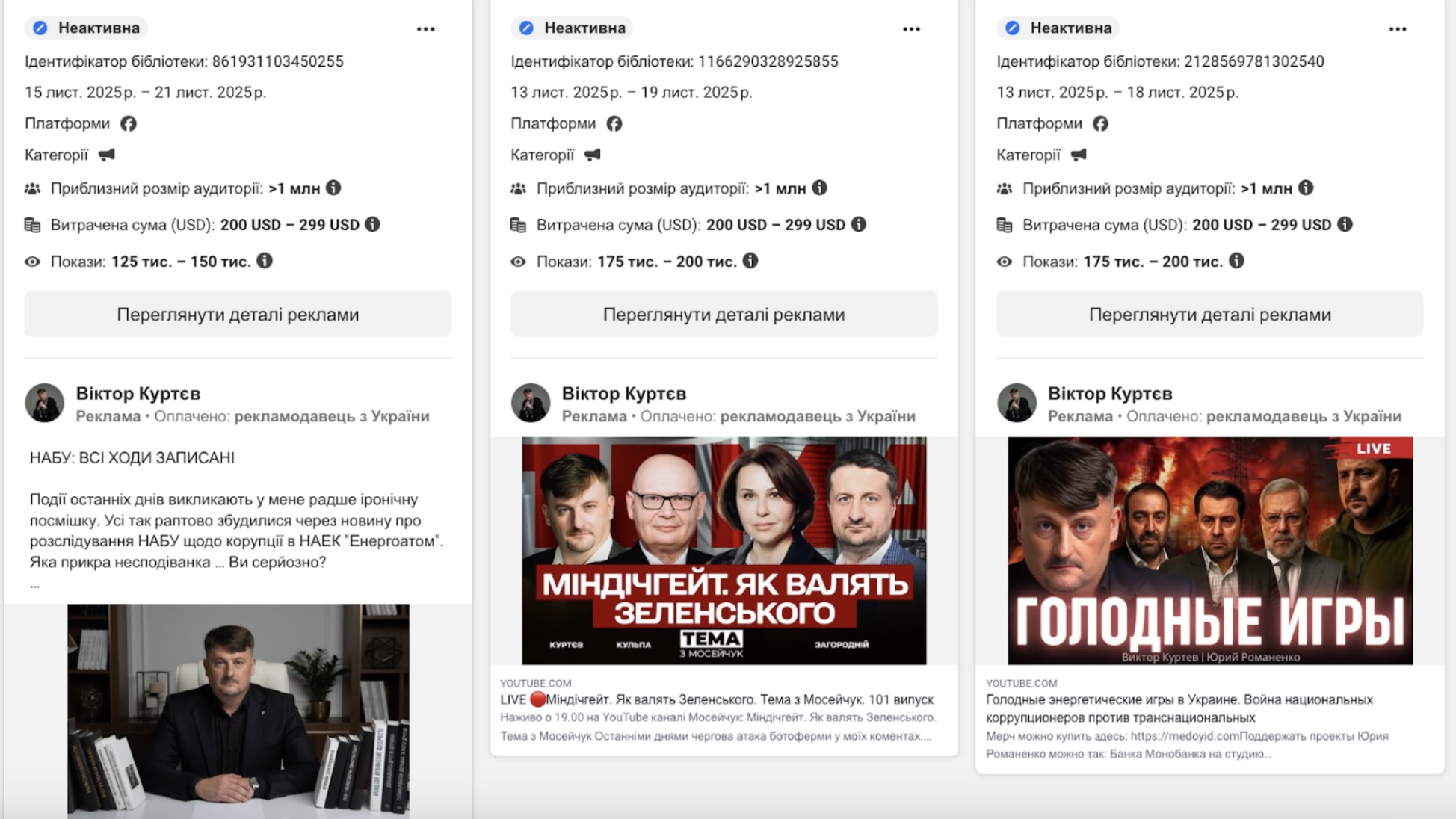Click audience size info icon on the middle ad
The height and width of the screenshot is (819, 1456).
[x=819, y=188]
